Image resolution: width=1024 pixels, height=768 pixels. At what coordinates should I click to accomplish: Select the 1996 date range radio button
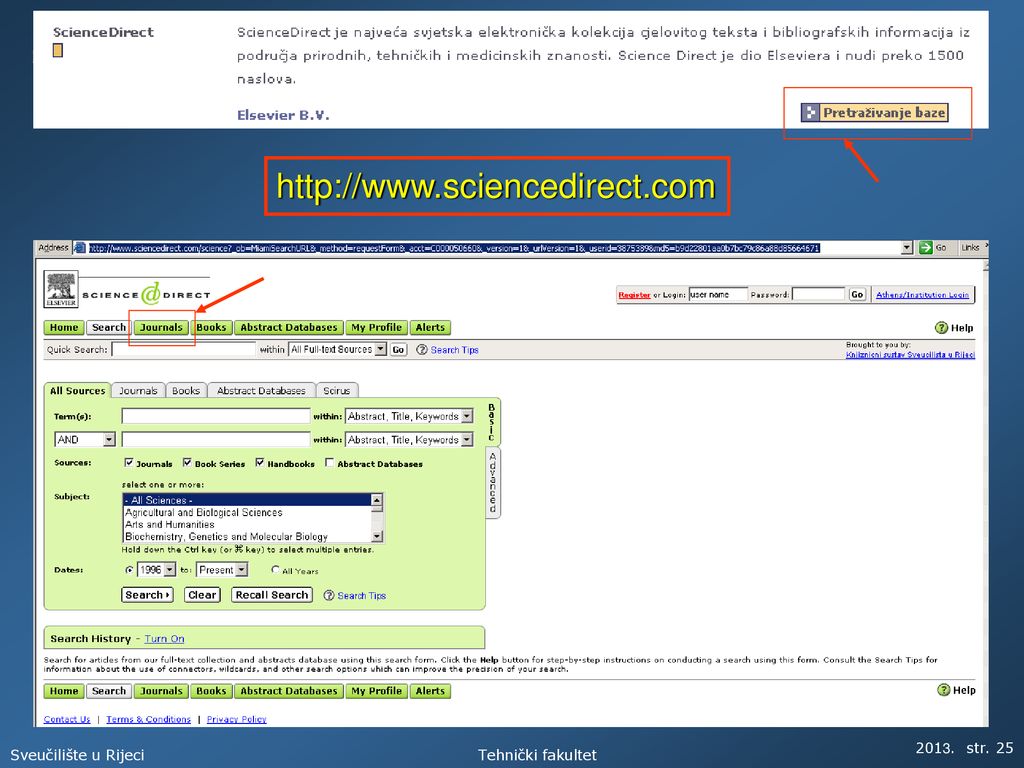[129, 569]
